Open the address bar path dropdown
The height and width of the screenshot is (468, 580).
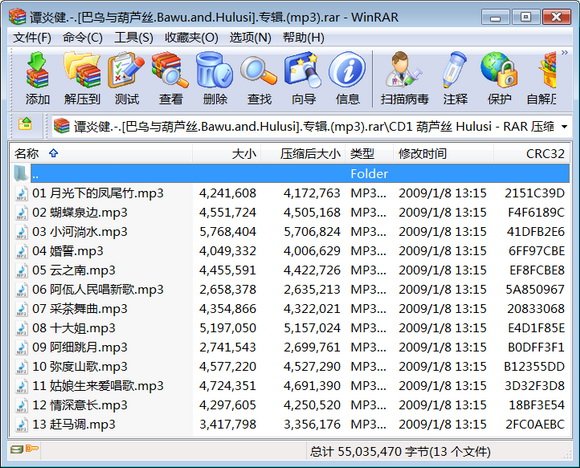(x=564, y=127)
